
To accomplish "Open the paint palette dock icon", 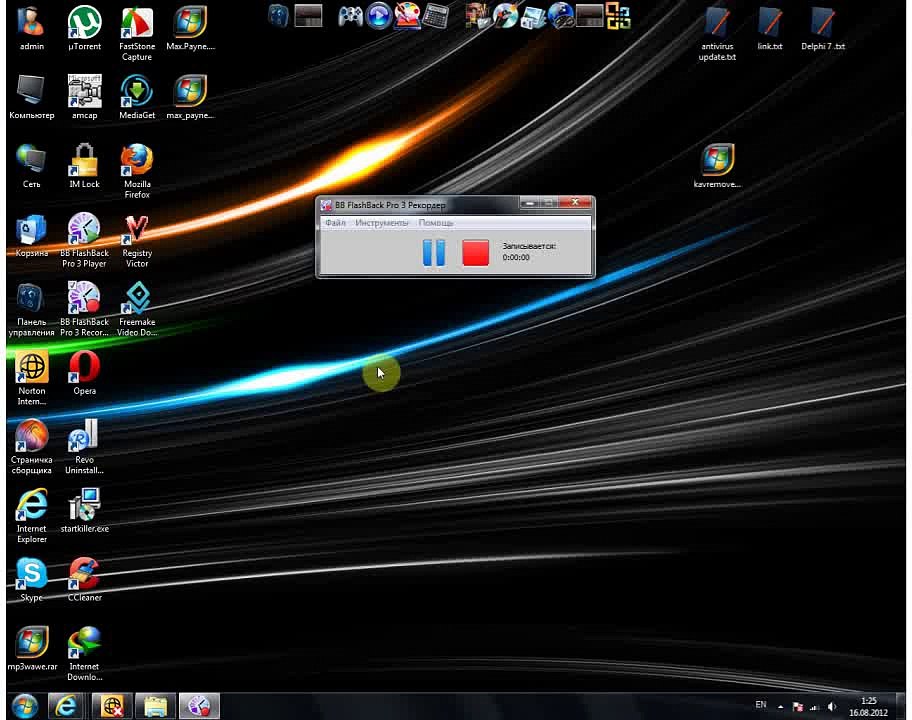I will click(x=407, y=16).
